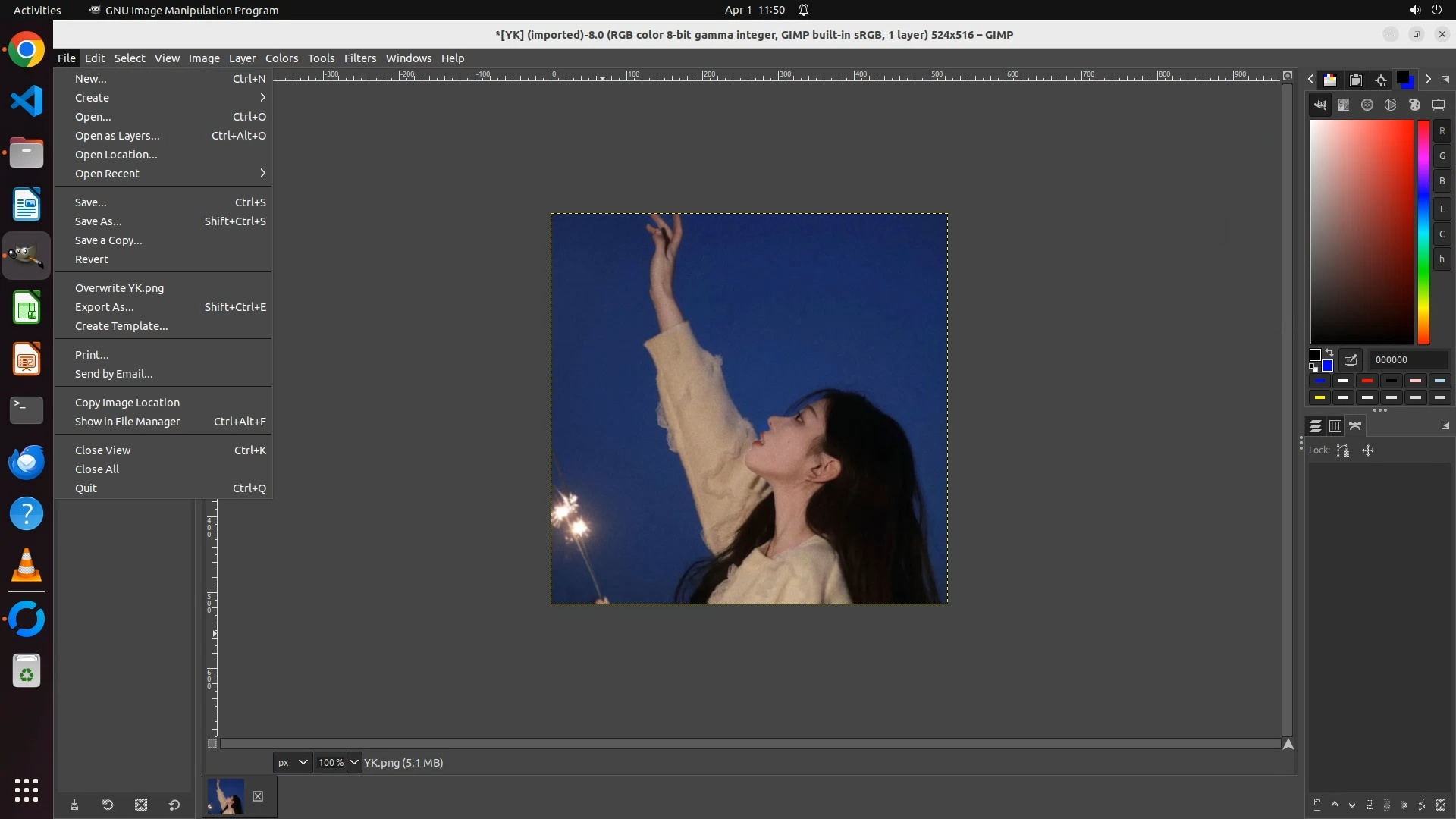The height and width of the screenshot is (819, 1456).
Task: Toggle the lock pixels icon
Action: 1343,450
